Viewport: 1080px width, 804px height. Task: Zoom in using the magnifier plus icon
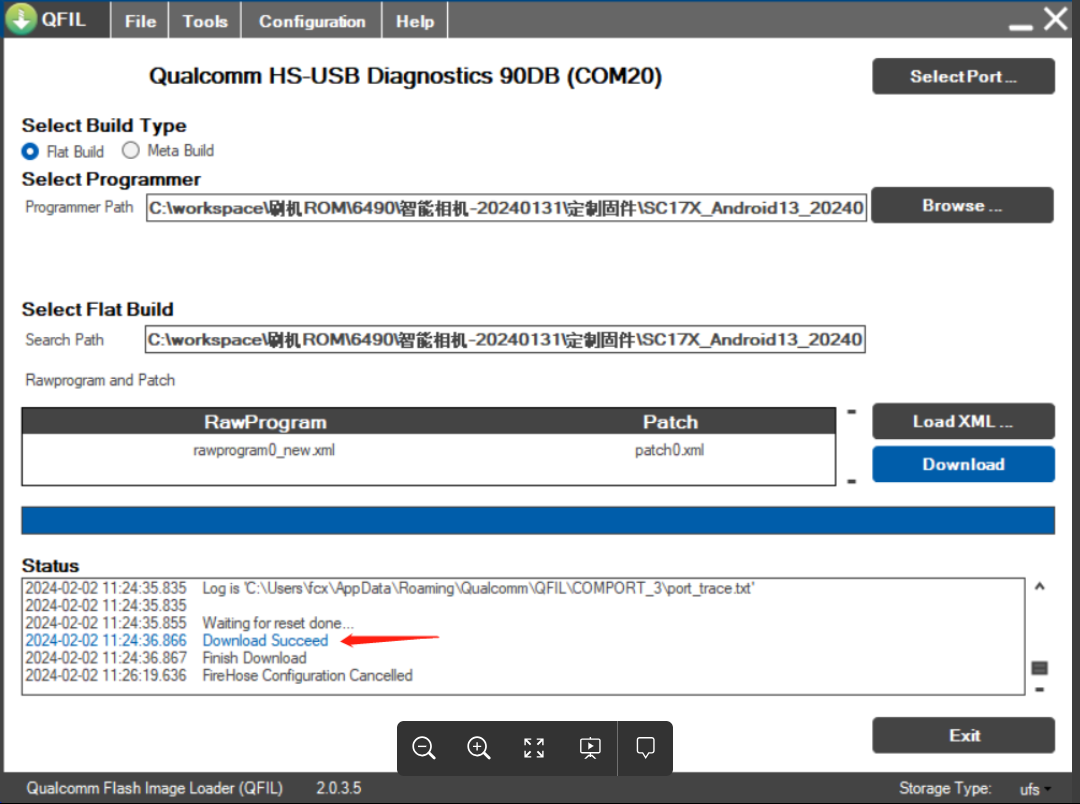pyautogui.click(x=479, y=748)
